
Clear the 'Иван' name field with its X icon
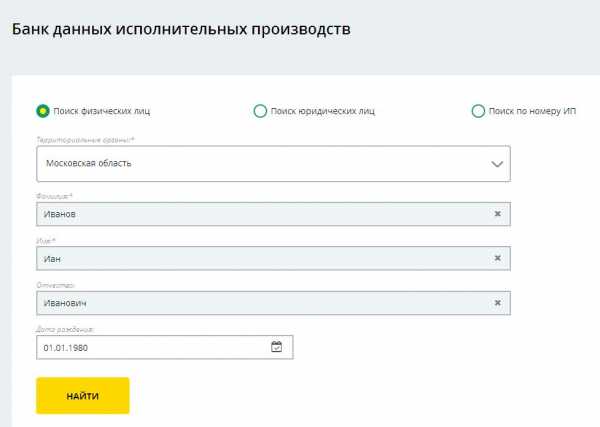(x=497, y=258)
